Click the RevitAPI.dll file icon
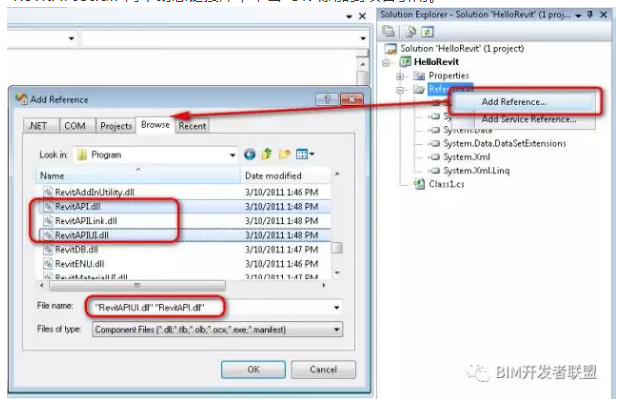The height and width of the screenshot is (401, 624). tap(48, 206)
